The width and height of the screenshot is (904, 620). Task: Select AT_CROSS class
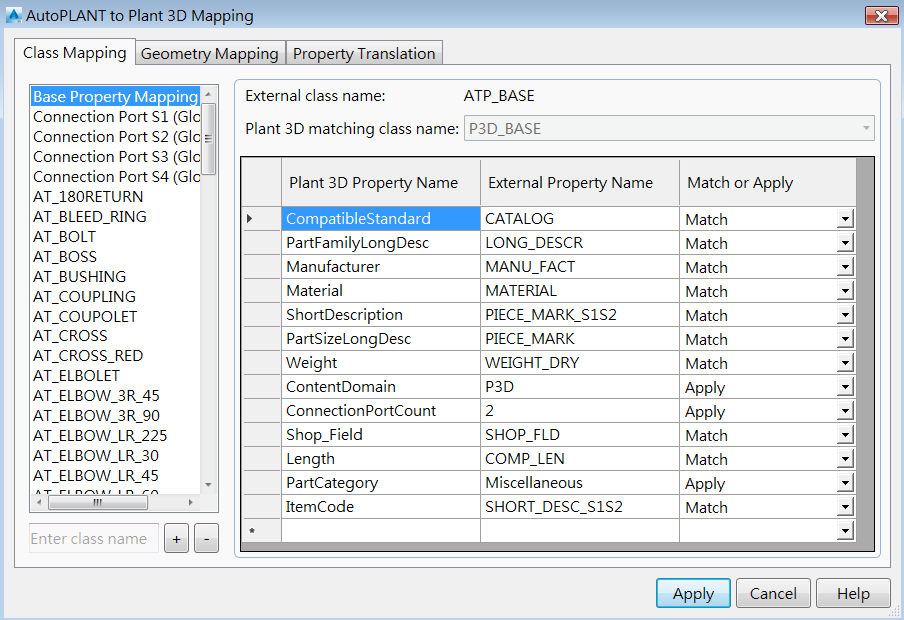click(115, 336)
